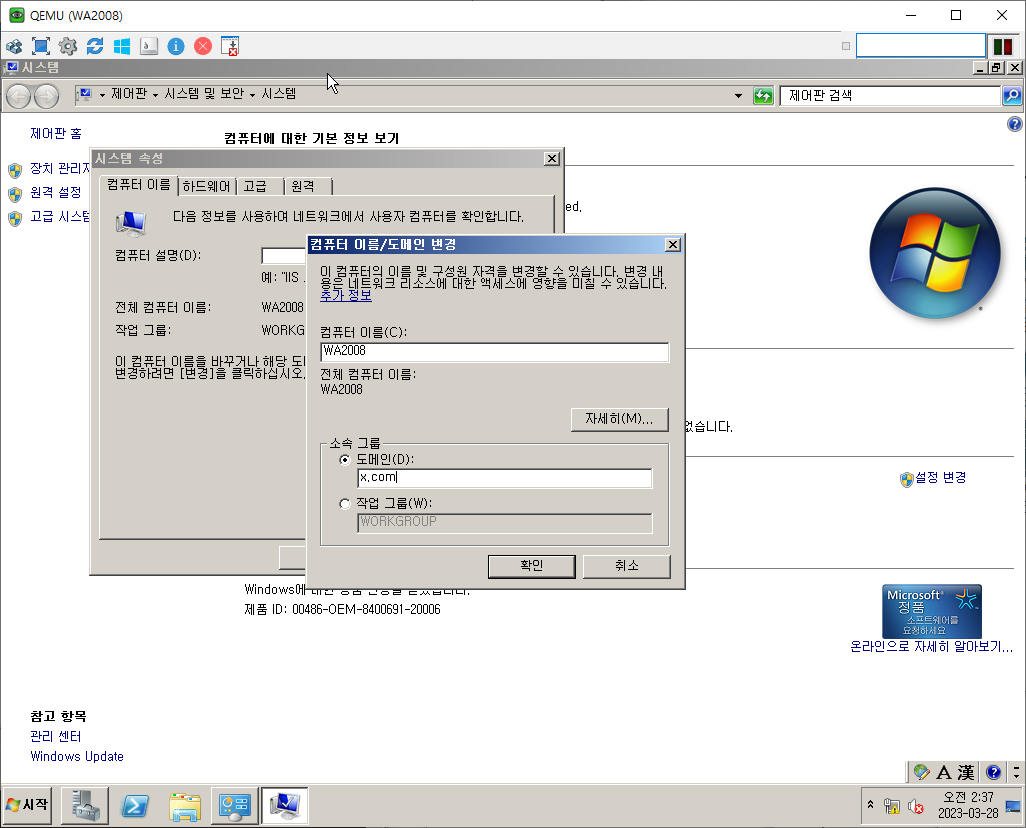Open the blue help question mark icon
Screen dimensions: 1026x828
click(1014, 124)
